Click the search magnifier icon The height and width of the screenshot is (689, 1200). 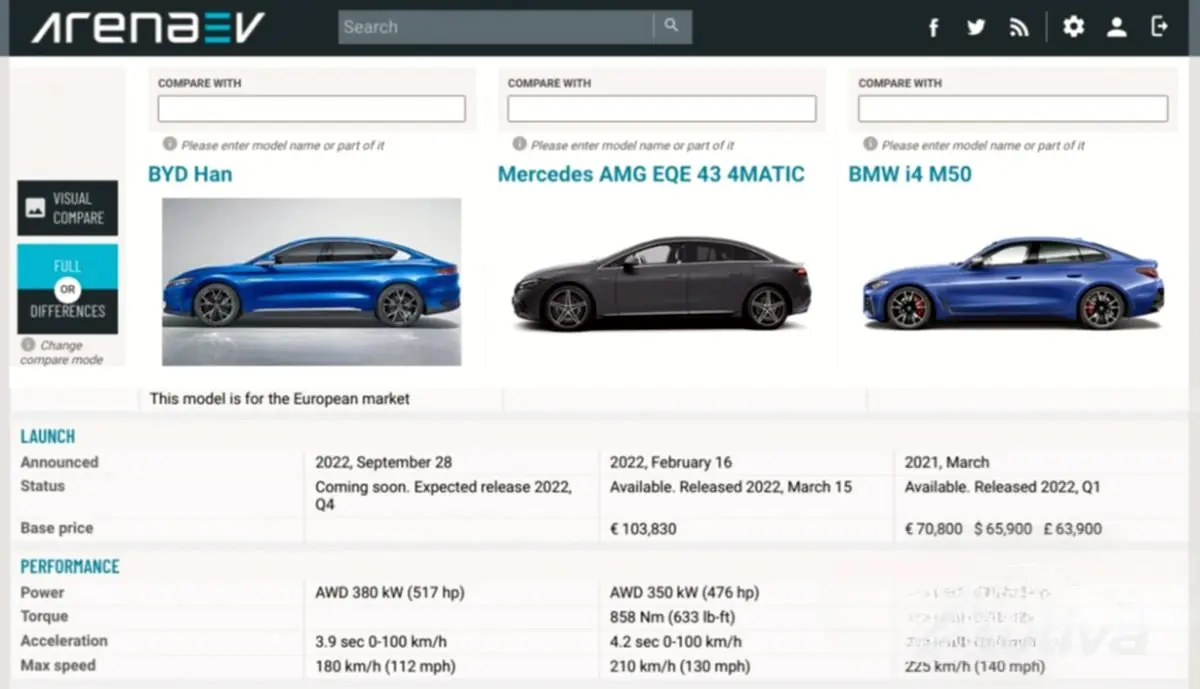671,26
